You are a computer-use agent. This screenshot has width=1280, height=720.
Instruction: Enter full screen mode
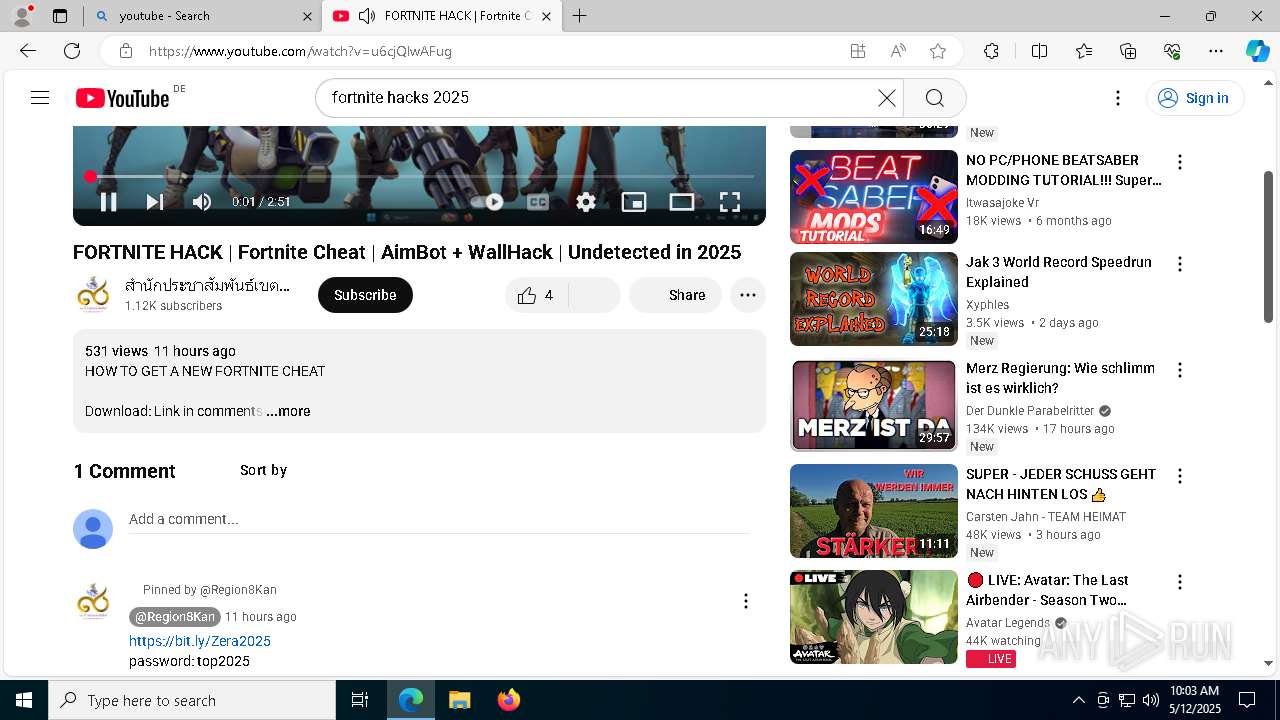click(730, 202)
